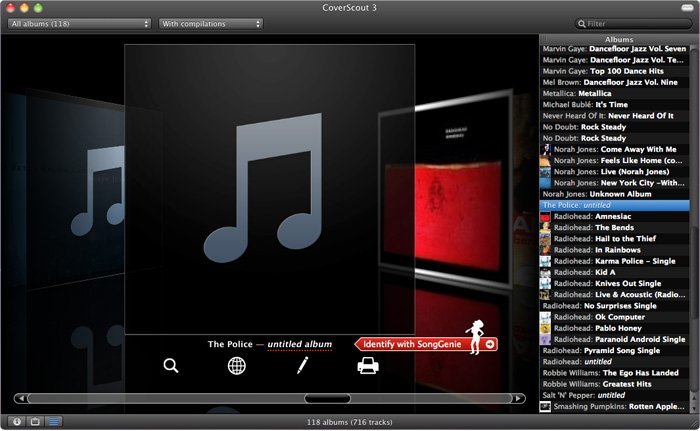Image resolution: width=700 pixels, height=431 pixels.
Task: Select the pencil edit cover icon
Action: point(302,365)
